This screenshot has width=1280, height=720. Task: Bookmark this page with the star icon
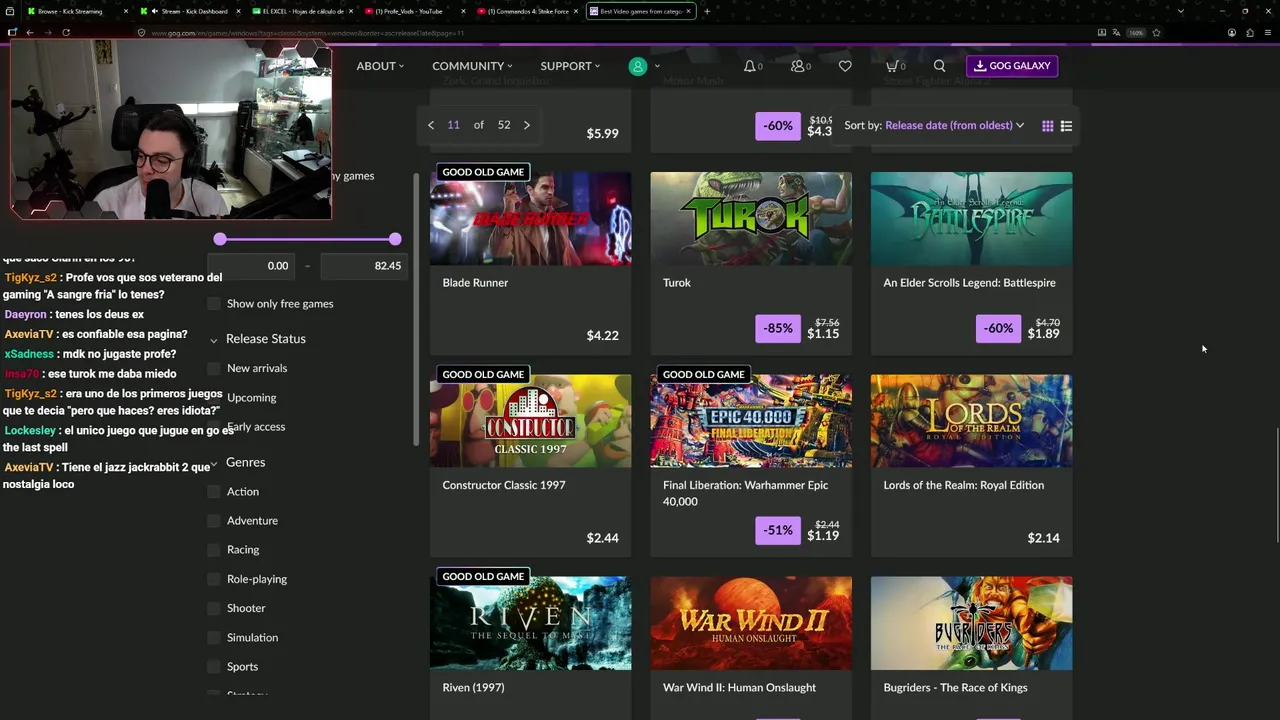click(x=1157, y=32)
